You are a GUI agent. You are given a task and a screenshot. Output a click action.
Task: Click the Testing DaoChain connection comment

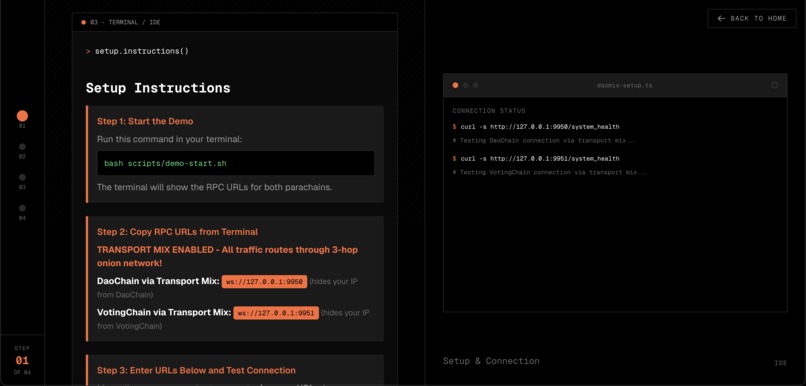544,140
